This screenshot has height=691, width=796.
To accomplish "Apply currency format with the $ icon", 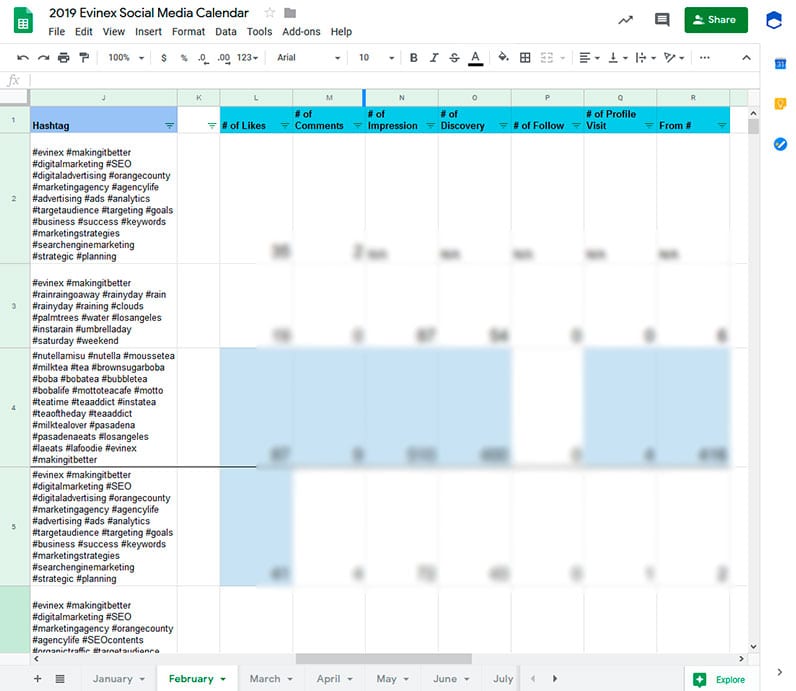I will click(x=163, y=58).
